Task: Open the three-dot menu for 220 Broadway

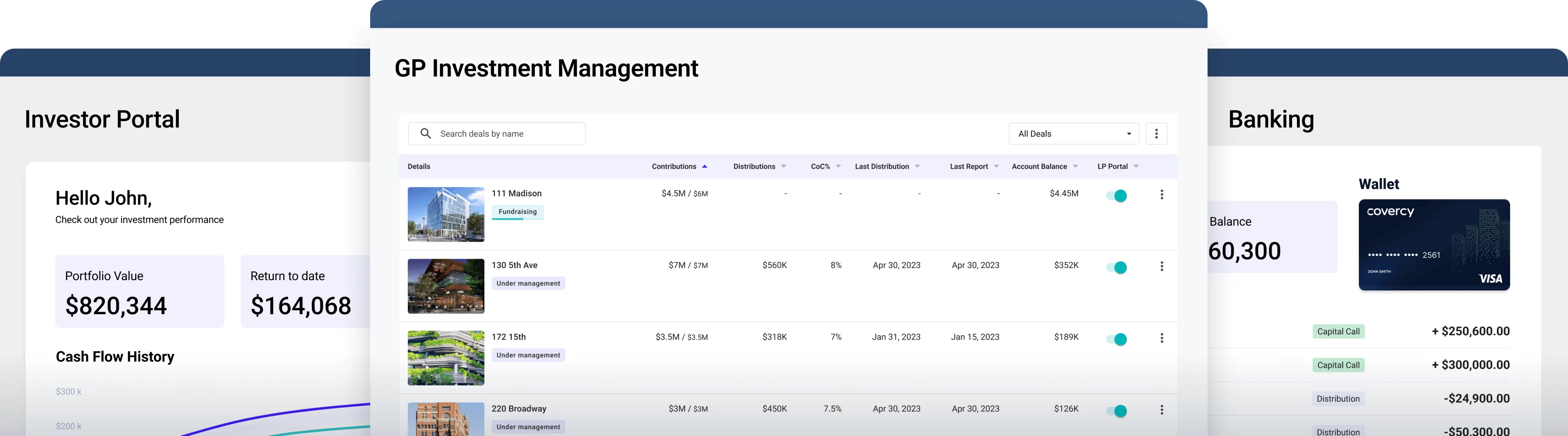Action: [1162, 409]
